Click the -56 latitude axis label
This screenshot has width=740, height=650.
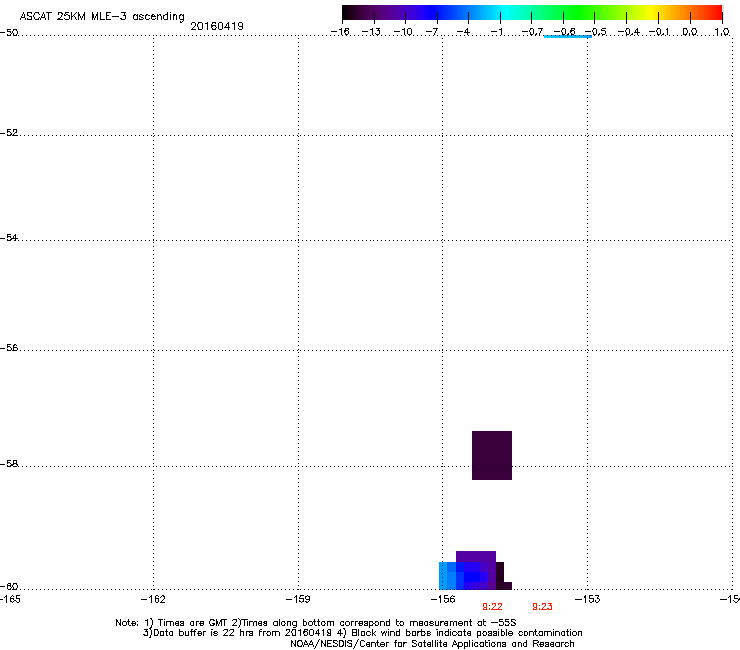tap(9, 347)
